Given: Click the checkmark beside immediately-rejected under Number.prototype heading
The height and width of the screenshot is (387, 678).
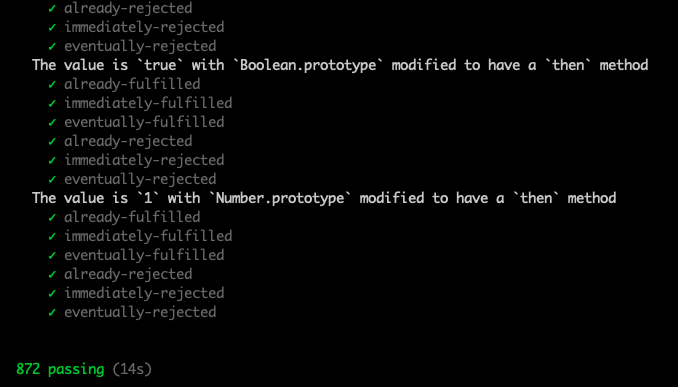Looking at the screenshot, I should [x=52, y=293].
